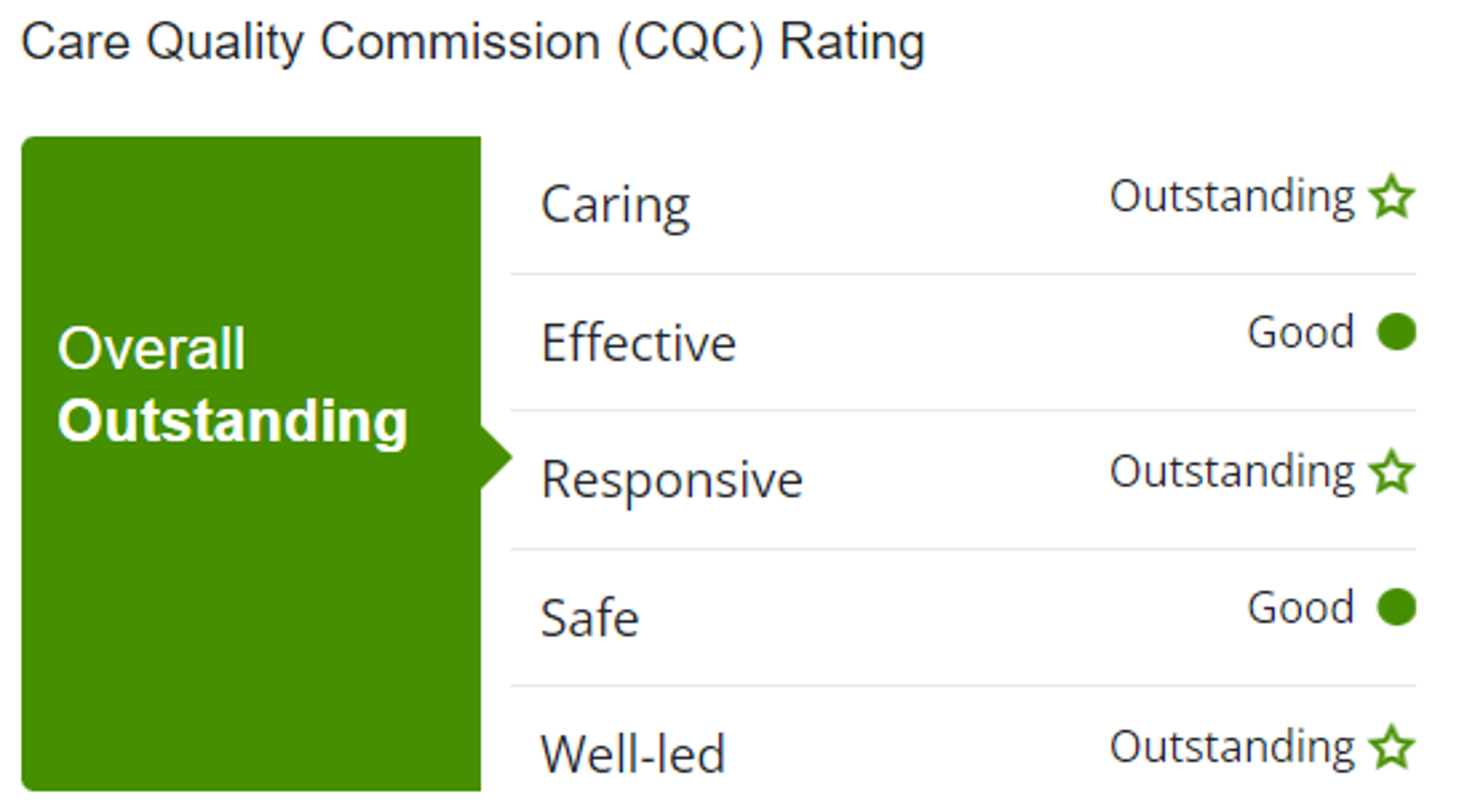
Task: Click the bold Outstanding word in banner
Action: tap(232, 422)
